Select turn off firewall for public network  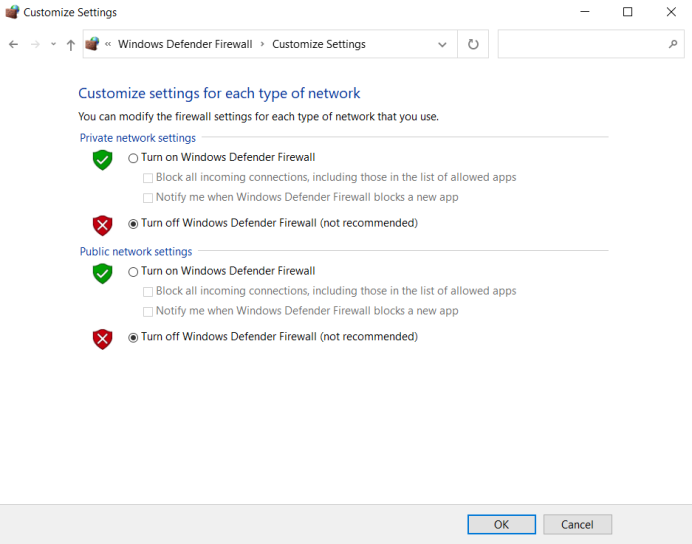[x=133, y=338]
